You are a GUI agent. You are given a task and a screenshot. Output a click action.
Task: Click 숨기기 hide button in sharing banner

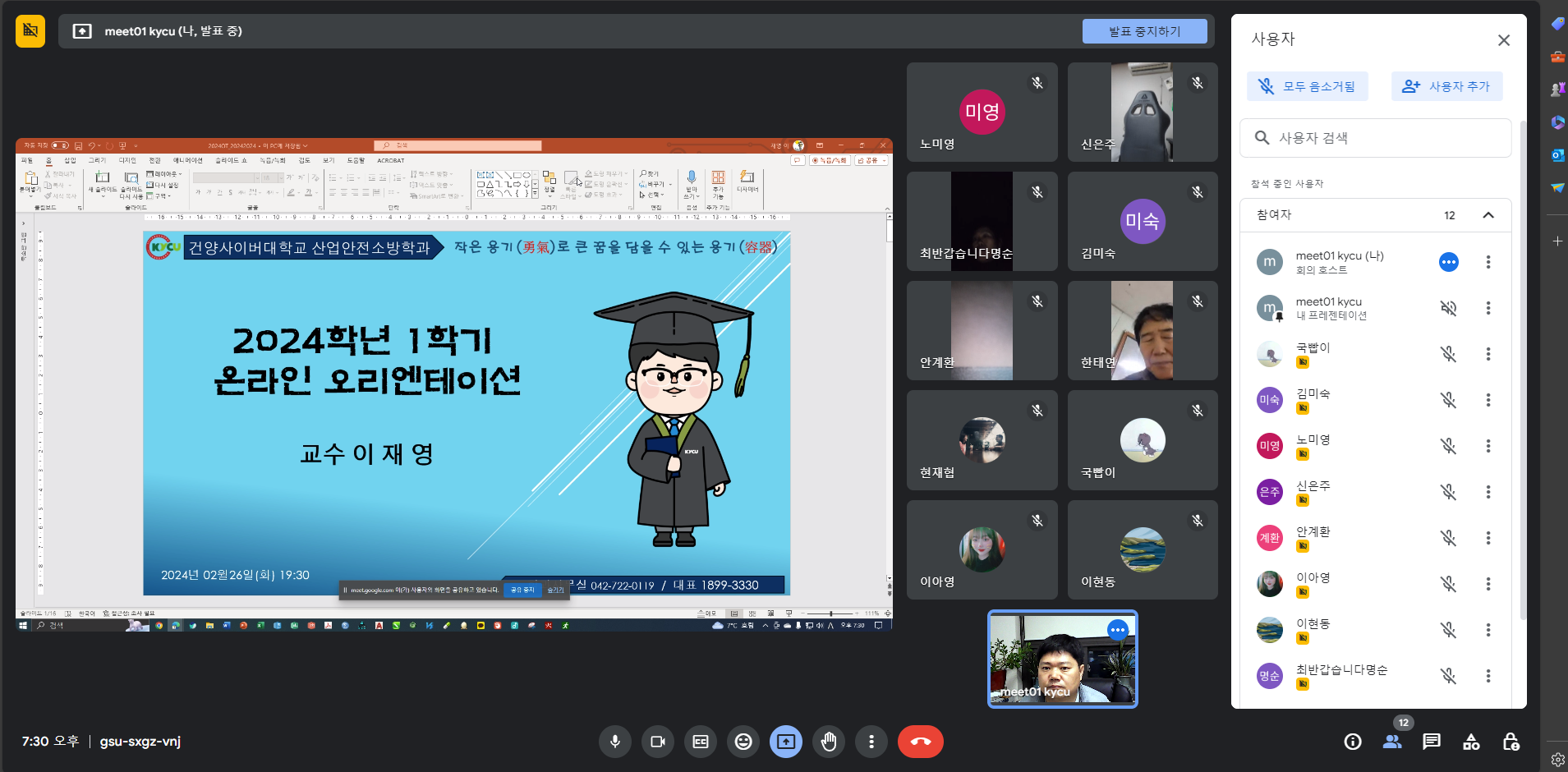pos(556,590)
